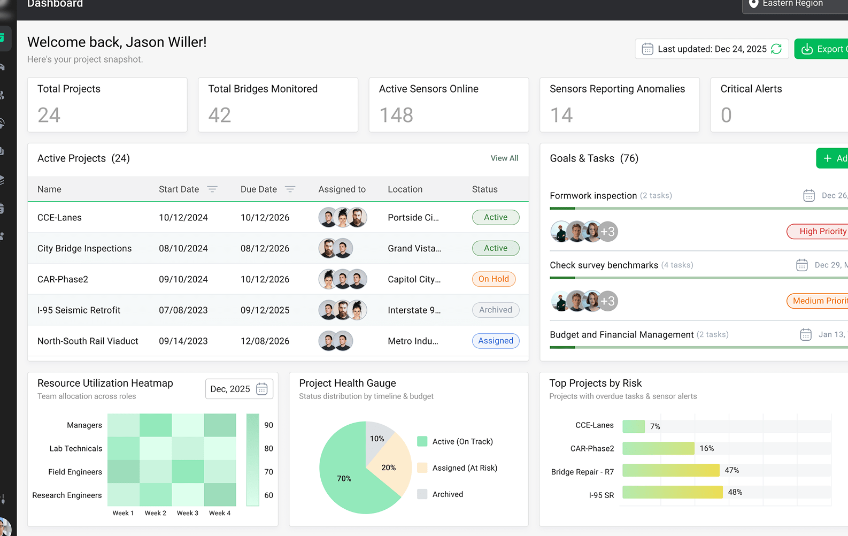Click the refresh icon beside Last updated
Image resolution: width=848 pixels, height=536 pixels.
point(776,49)
